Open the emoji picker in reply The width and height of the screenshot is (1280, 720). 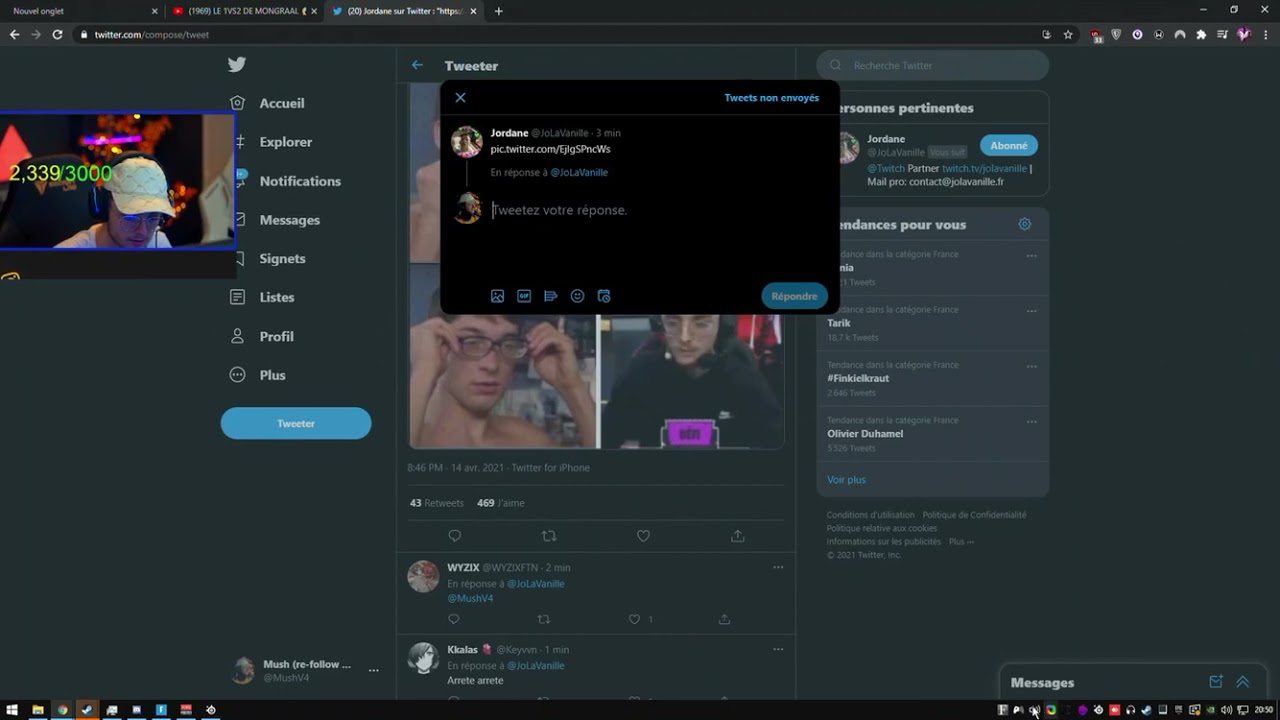tap(577, 296)
